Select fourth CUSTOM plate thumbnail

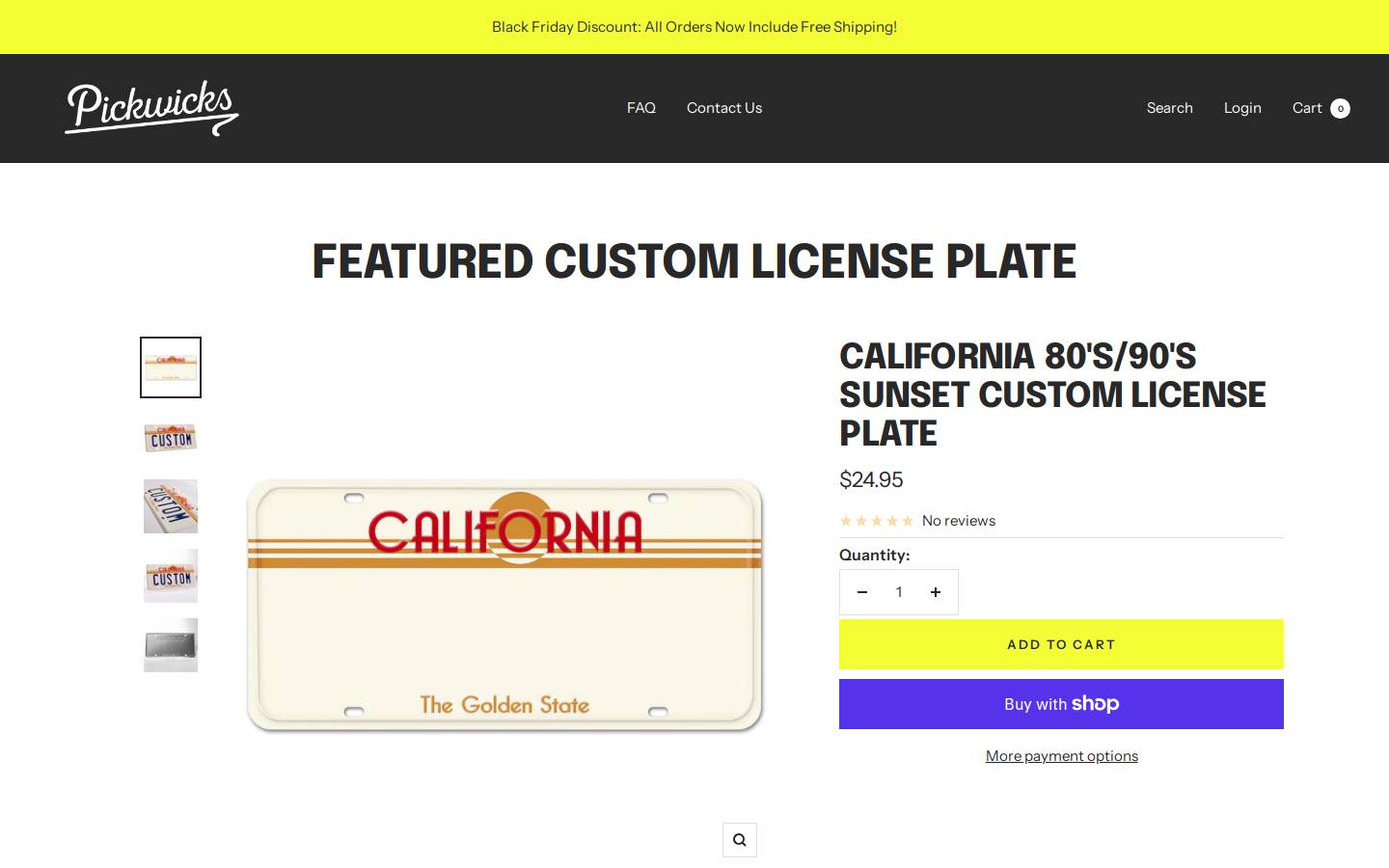tap(171, 576)
